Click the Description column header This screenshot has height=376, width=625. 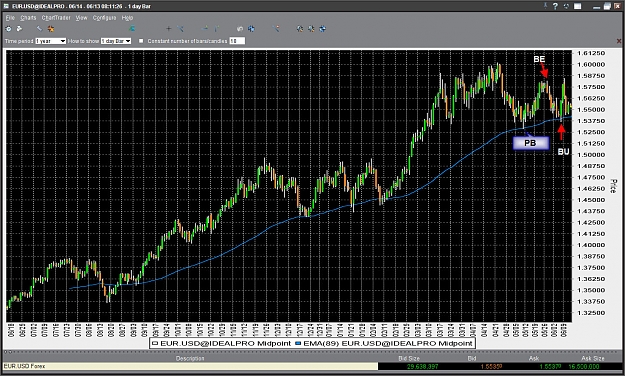tap(190, 358)
